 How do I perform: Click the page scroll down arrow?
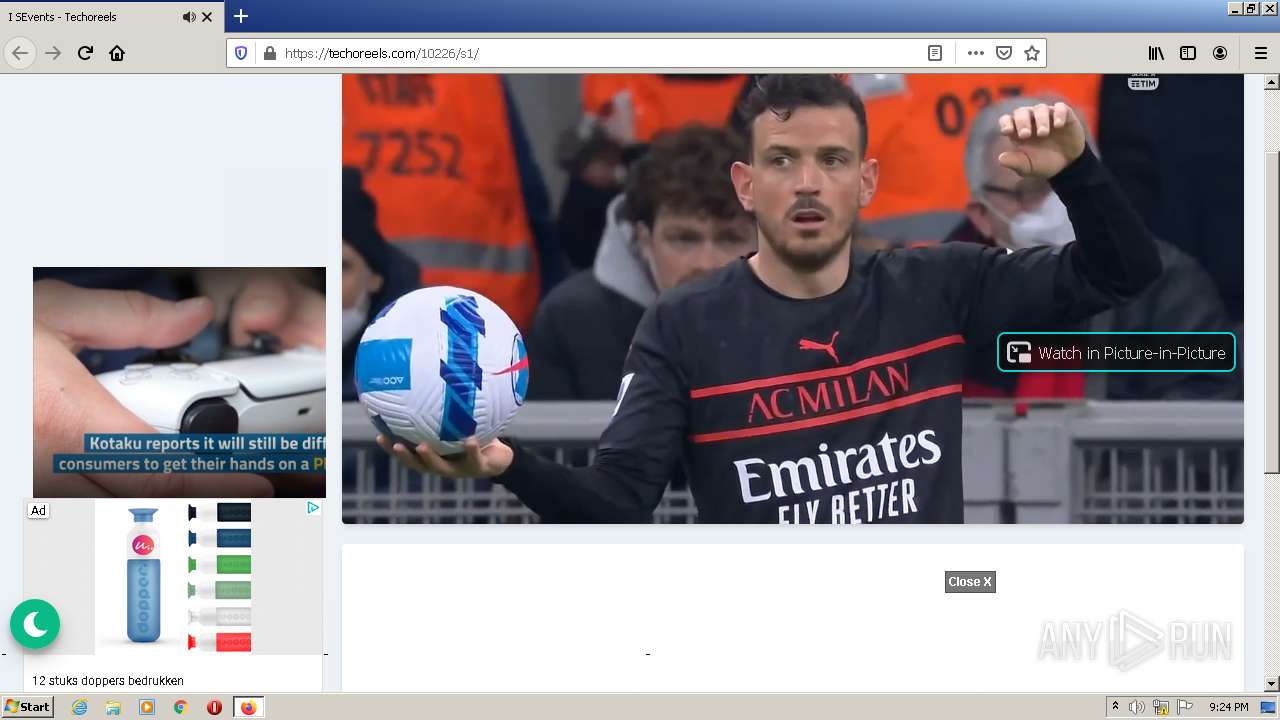(1272, 684)
